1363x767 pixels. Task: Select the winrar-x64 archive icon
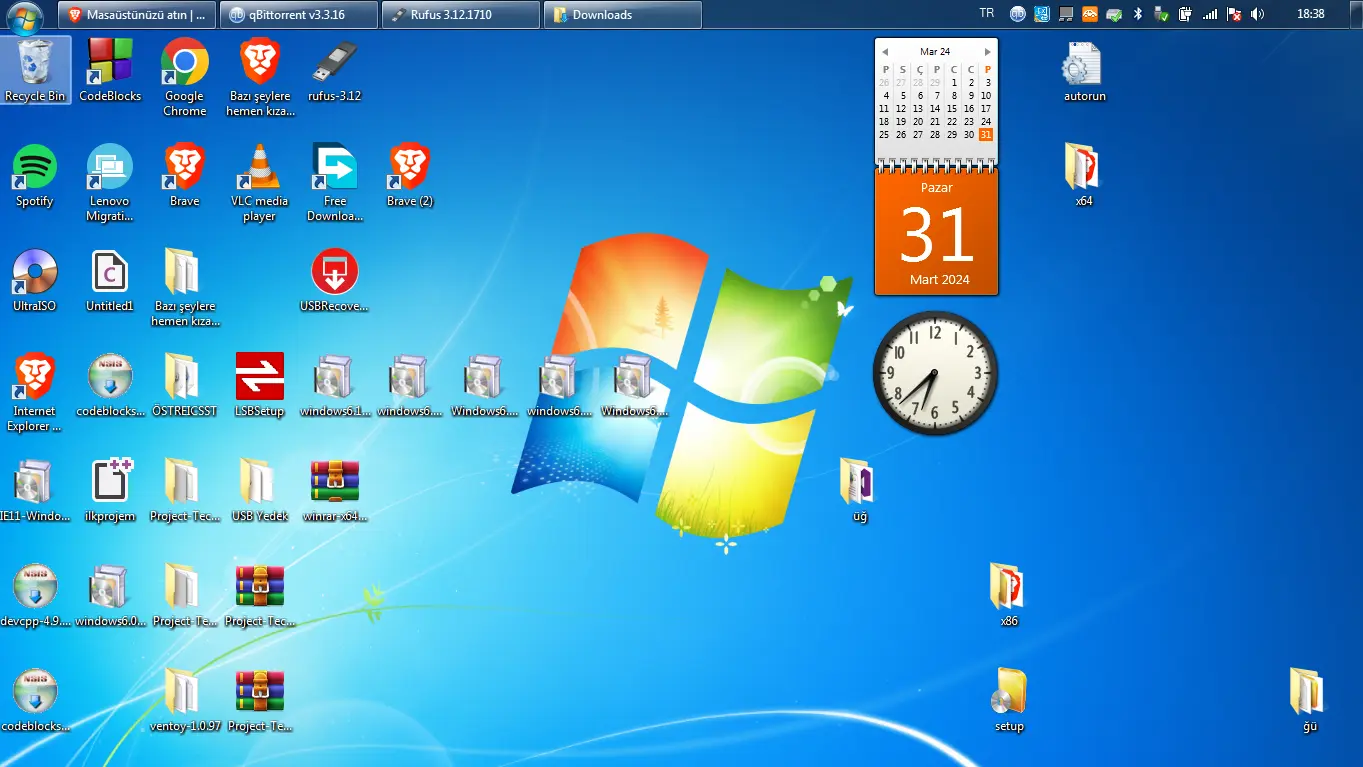(x=335, y=490)
